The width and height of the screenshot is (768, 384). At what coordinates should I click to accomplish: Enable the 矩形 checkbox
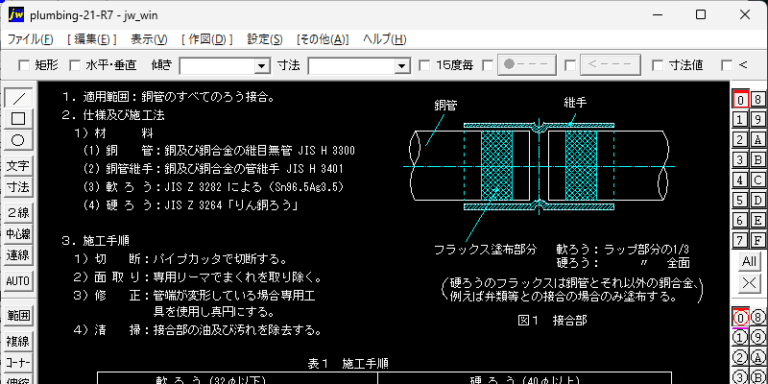[x=24, y=65]
